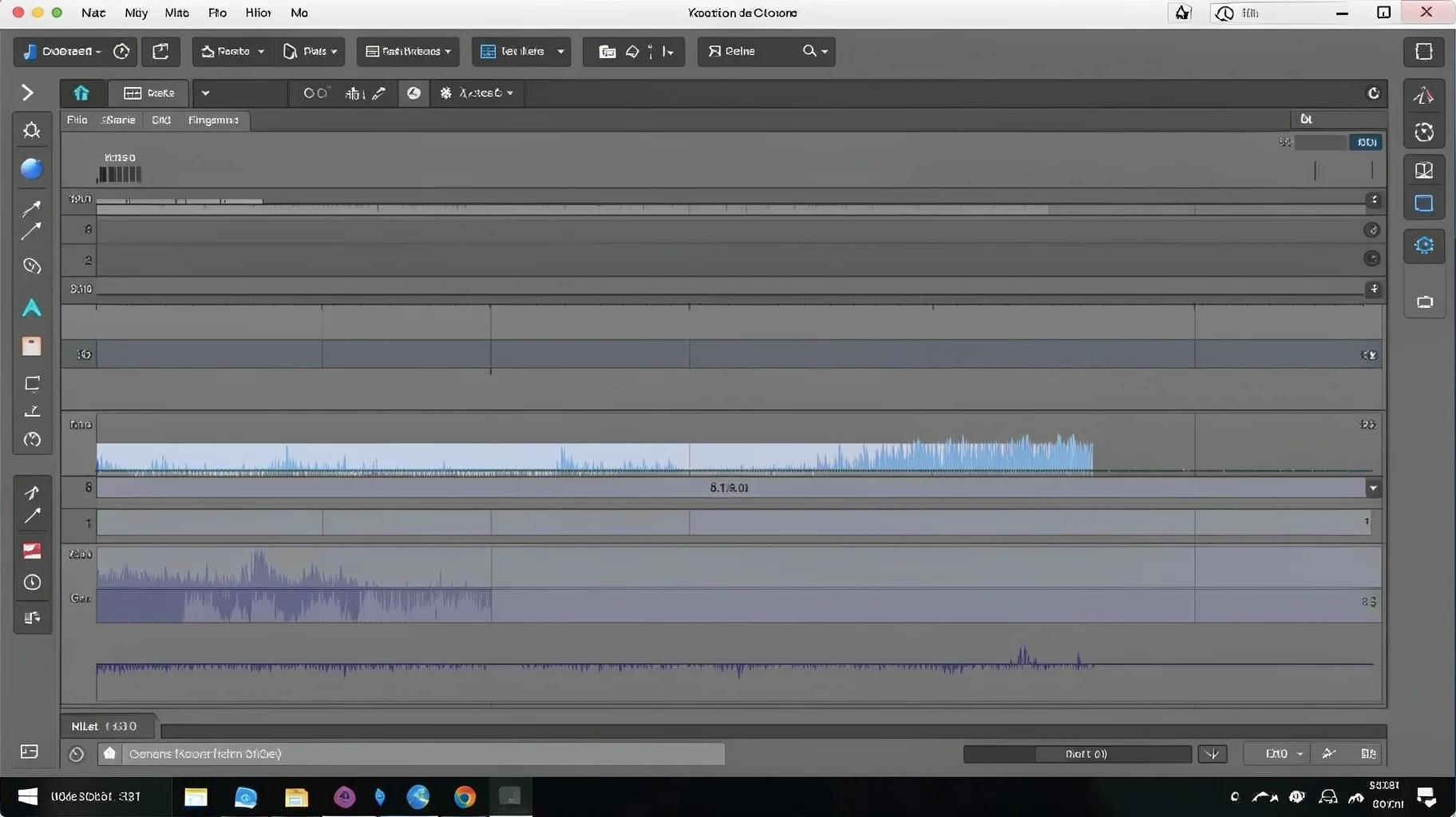
Task: Open the Eit0 dropdown in the bottom bar
Action: (x=1284, y=754)
